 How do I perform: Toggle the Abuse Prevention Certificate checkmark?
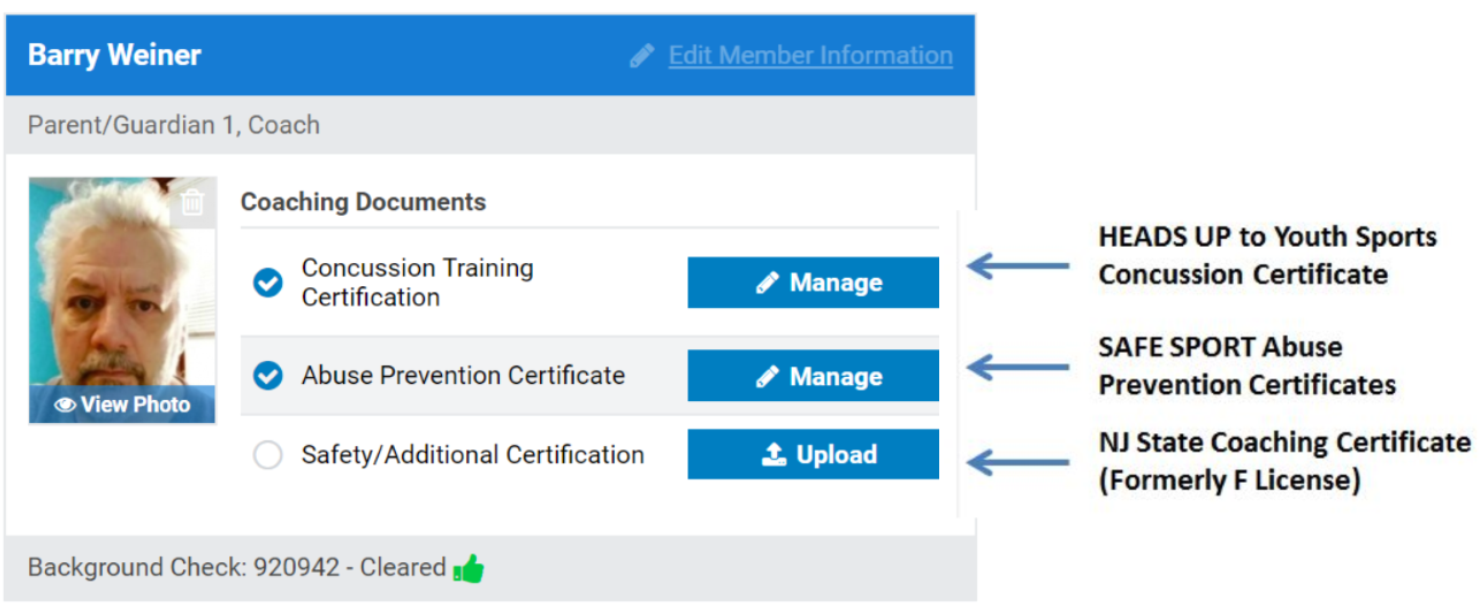tap(267, 376)
